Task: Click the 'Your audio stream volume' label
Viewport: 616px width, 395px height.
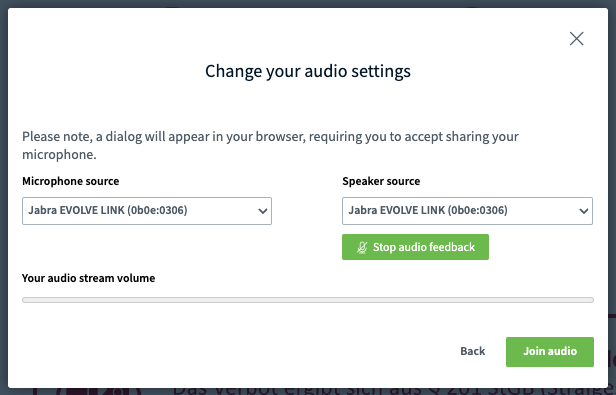Action: pyautogui.click(x=89, y=278)
